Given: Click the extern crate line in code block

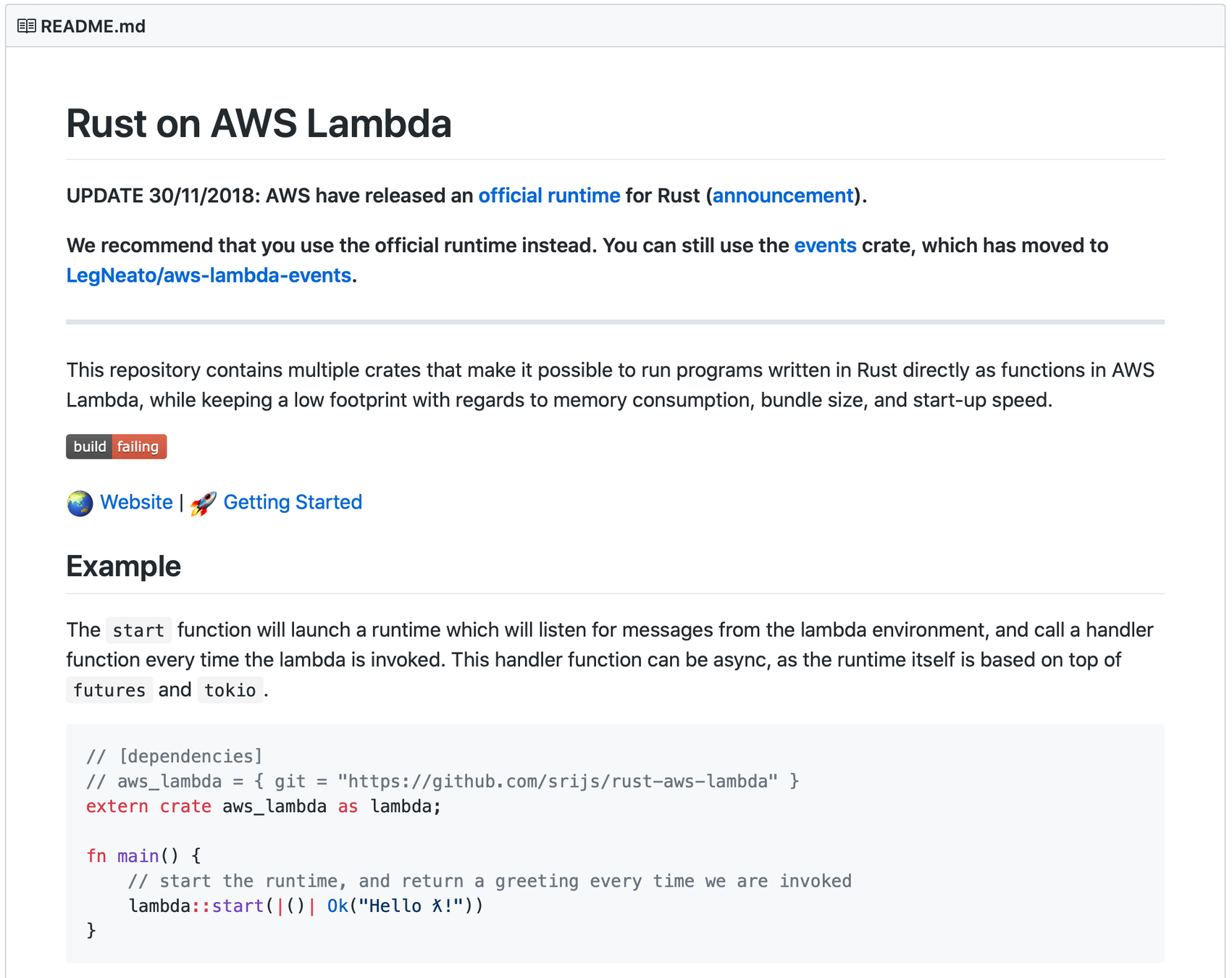Looking at the screenshot, I should pyautogui.click(x=263, y=806).
